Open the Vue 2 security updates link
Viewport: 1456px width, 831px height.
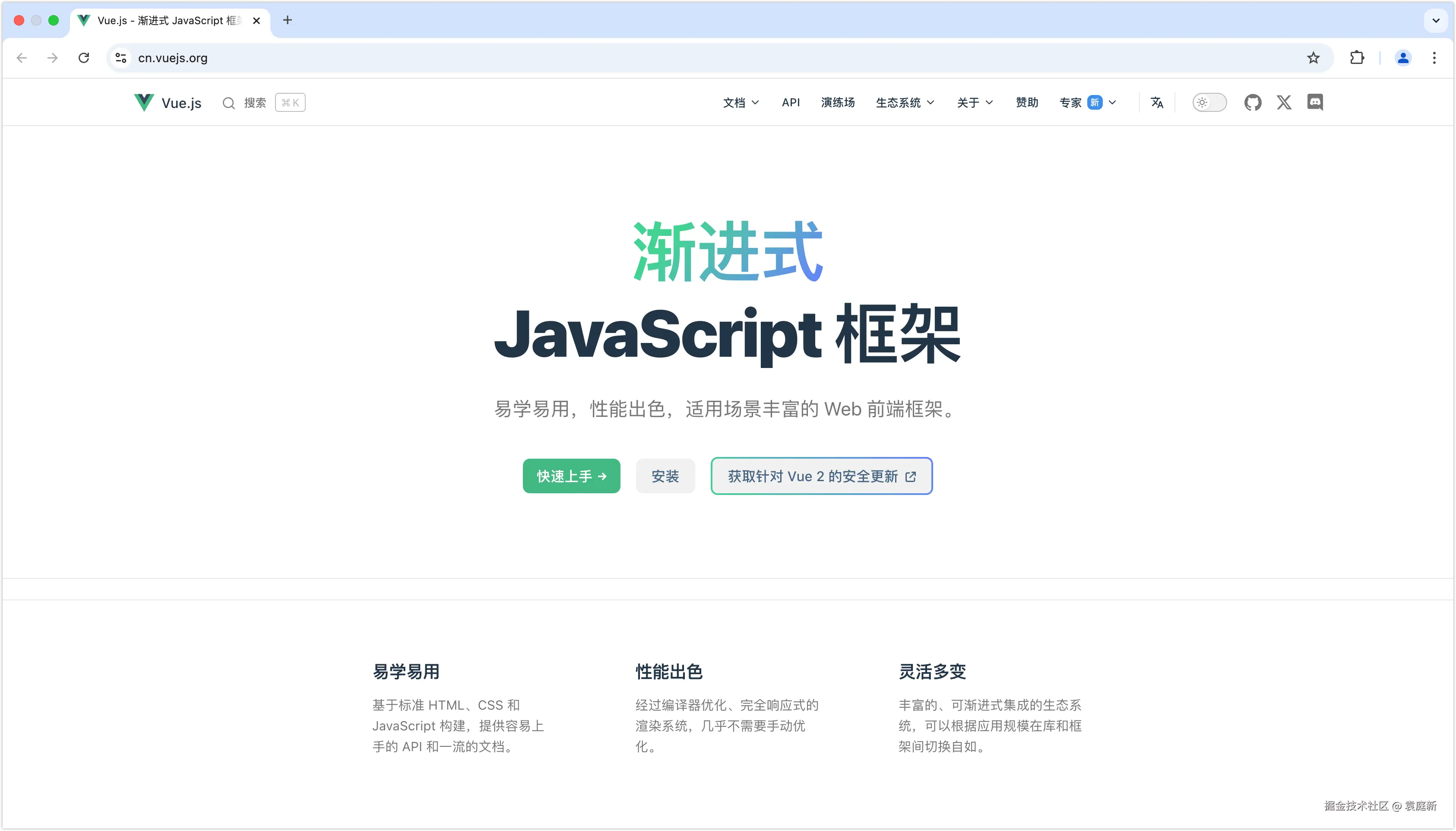pyautogui.click(x=821, y=476)
